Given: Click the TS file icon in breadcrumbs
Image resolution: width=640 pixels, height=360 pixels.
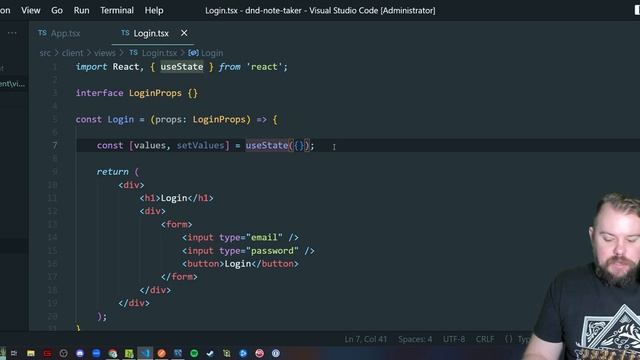Looking at the screenshot, I should pyautogui.click(x=133, y=53).
